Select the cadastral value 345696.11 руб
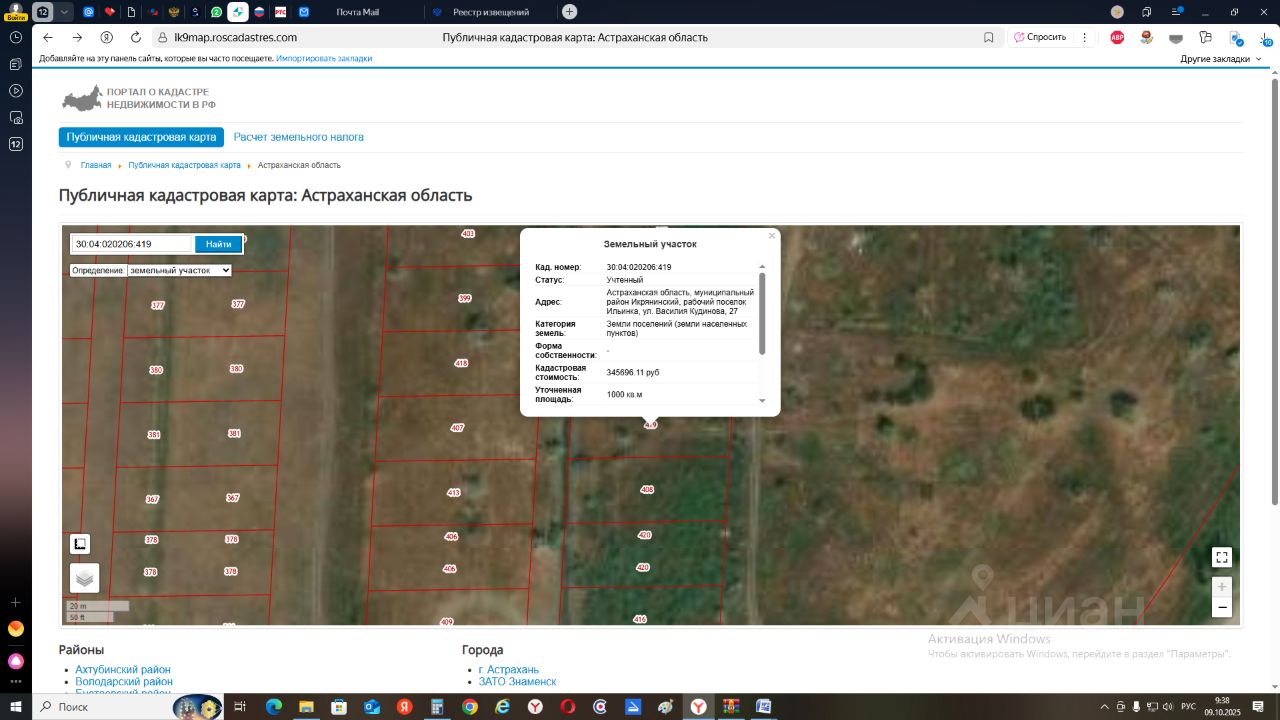The width and height of the screenshot is (1280, 720). click(x=633, y=373)
